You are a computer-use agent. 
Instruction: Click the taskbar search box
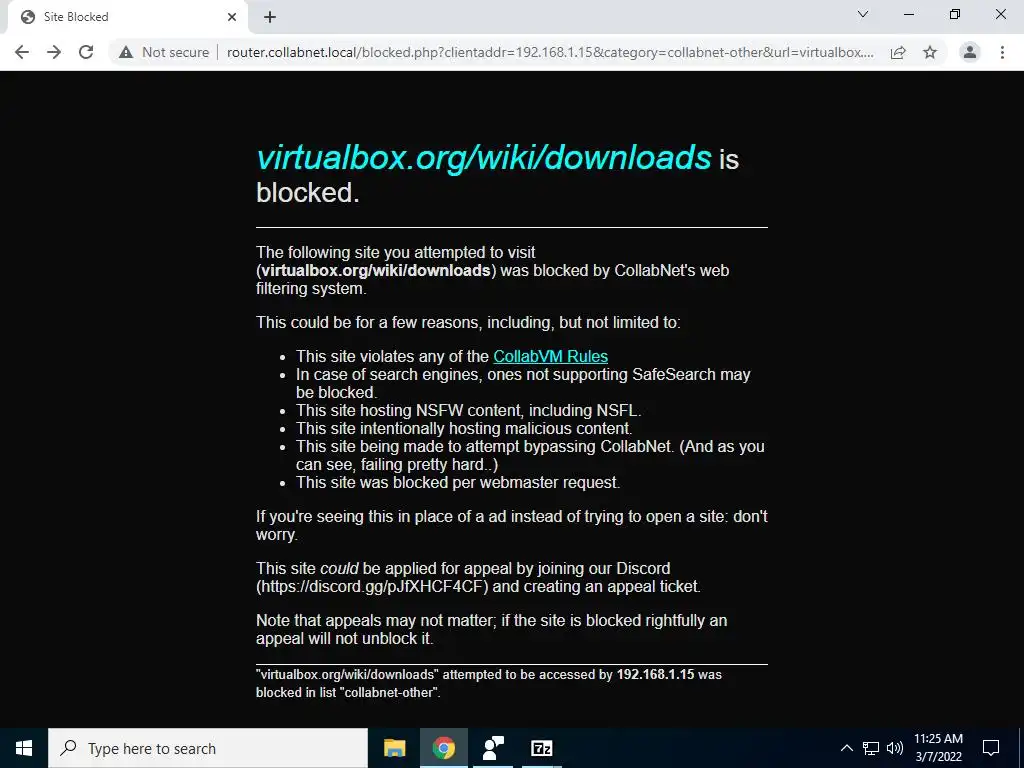(208, 748)
